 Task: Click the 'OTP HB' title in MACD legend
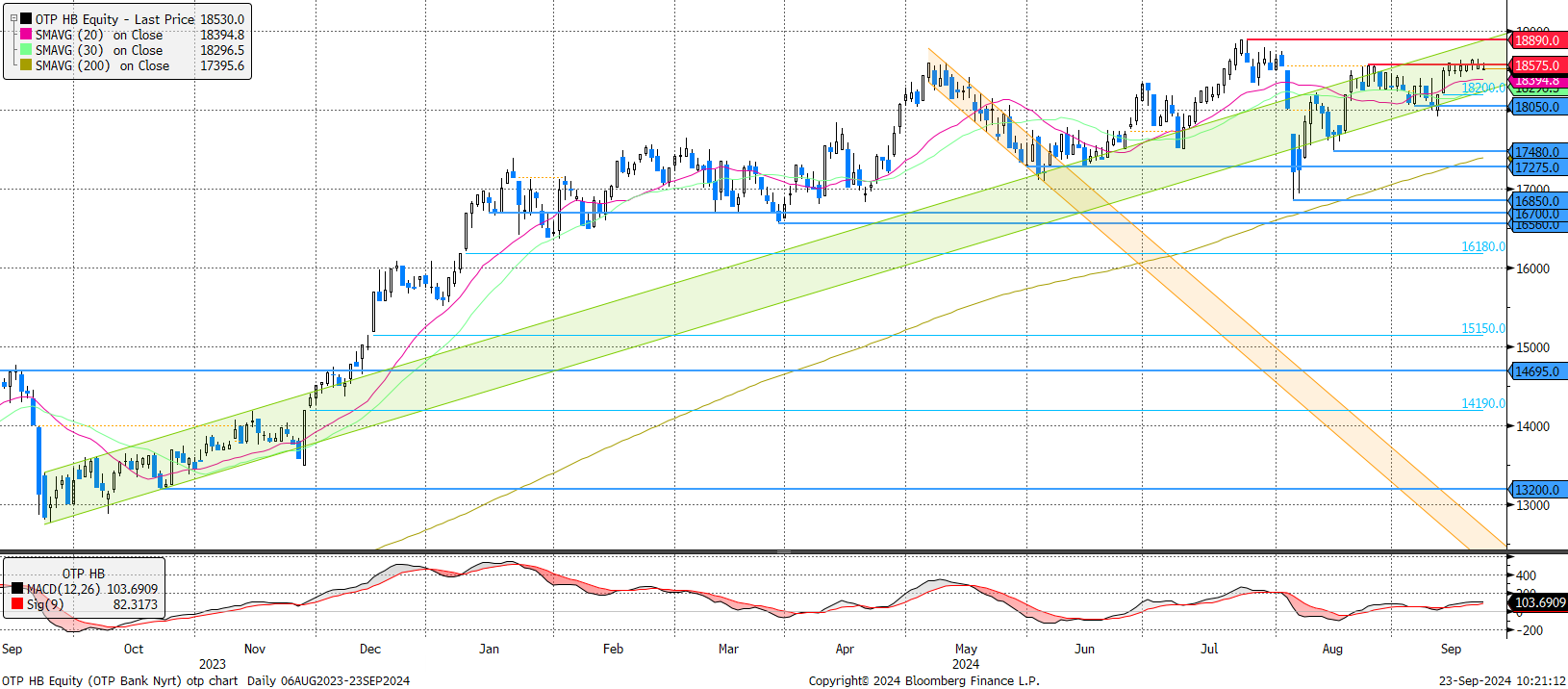click(x=84, y=574)
